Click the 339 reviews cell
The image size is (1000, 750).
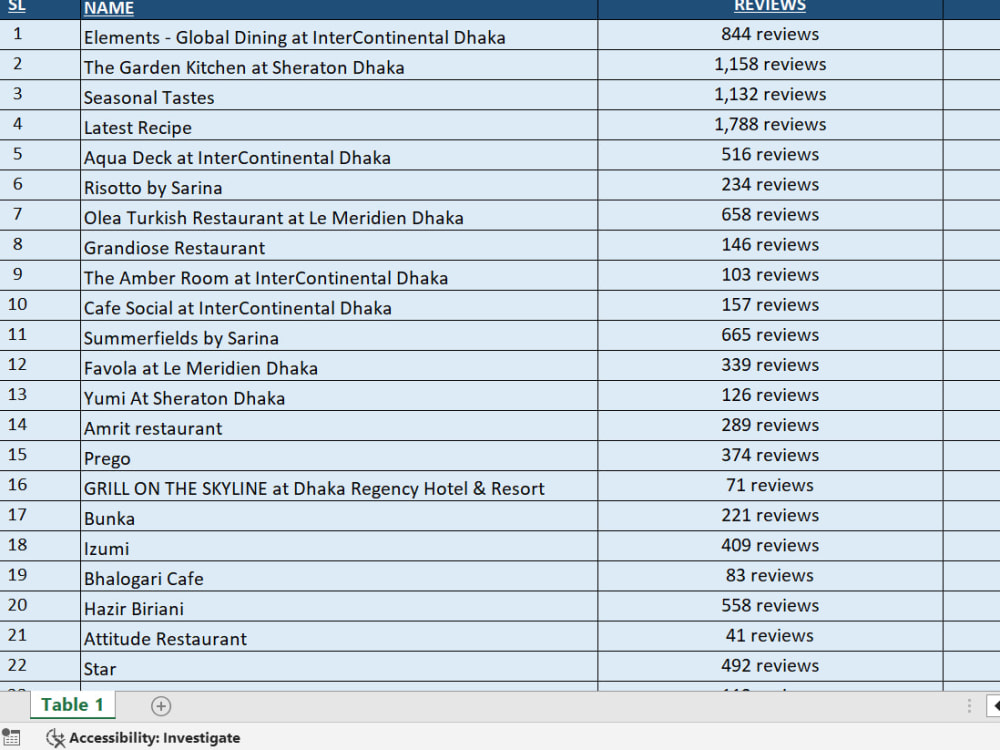click(770, 365)
